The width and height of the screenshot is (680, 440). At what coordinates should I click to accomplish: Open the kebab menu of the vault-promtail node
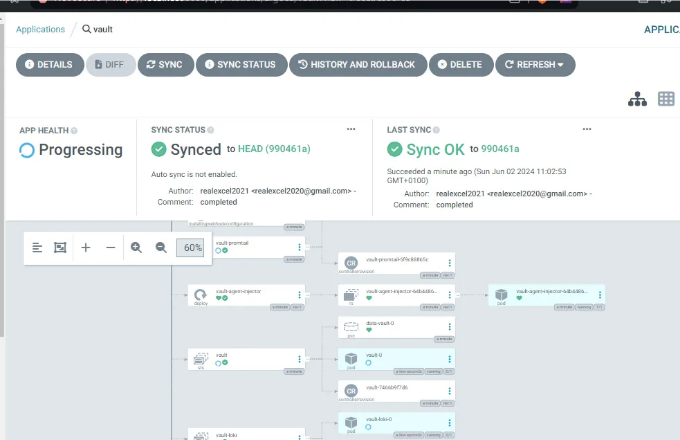[299, 247]
